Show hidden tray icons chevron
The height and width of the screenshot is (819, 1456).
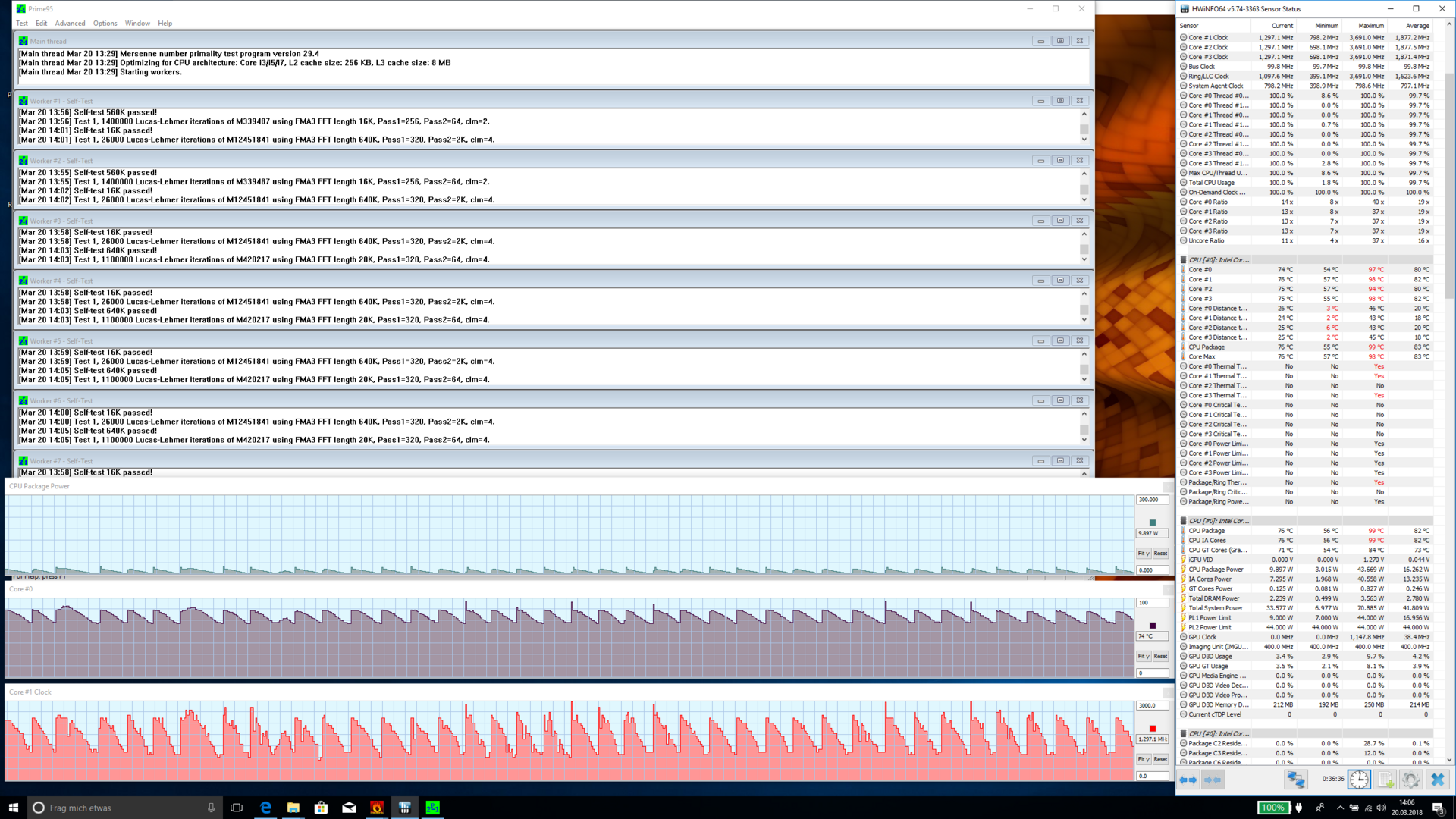point(1340,808)
